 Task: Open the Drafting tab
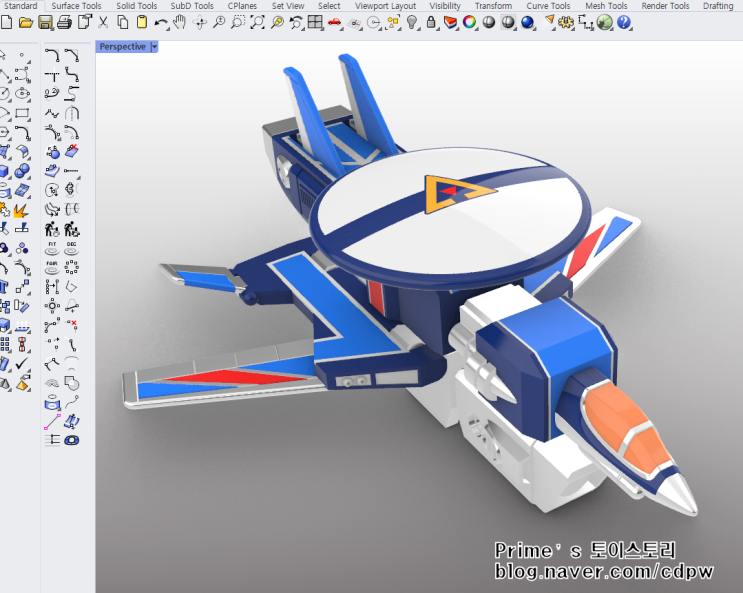[x=718, y=6]
